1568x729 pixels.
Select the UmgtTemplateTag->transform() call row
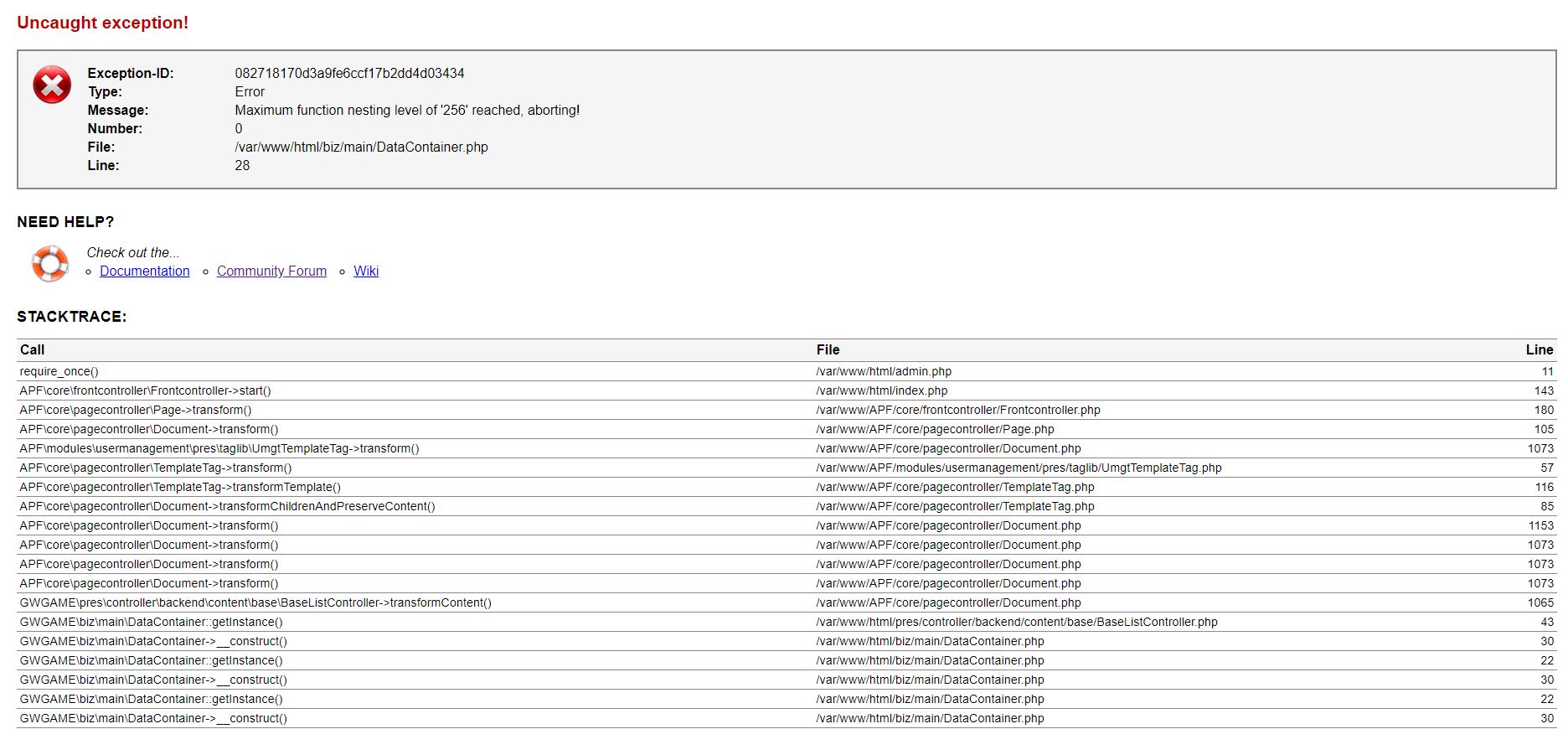[787, 448]
